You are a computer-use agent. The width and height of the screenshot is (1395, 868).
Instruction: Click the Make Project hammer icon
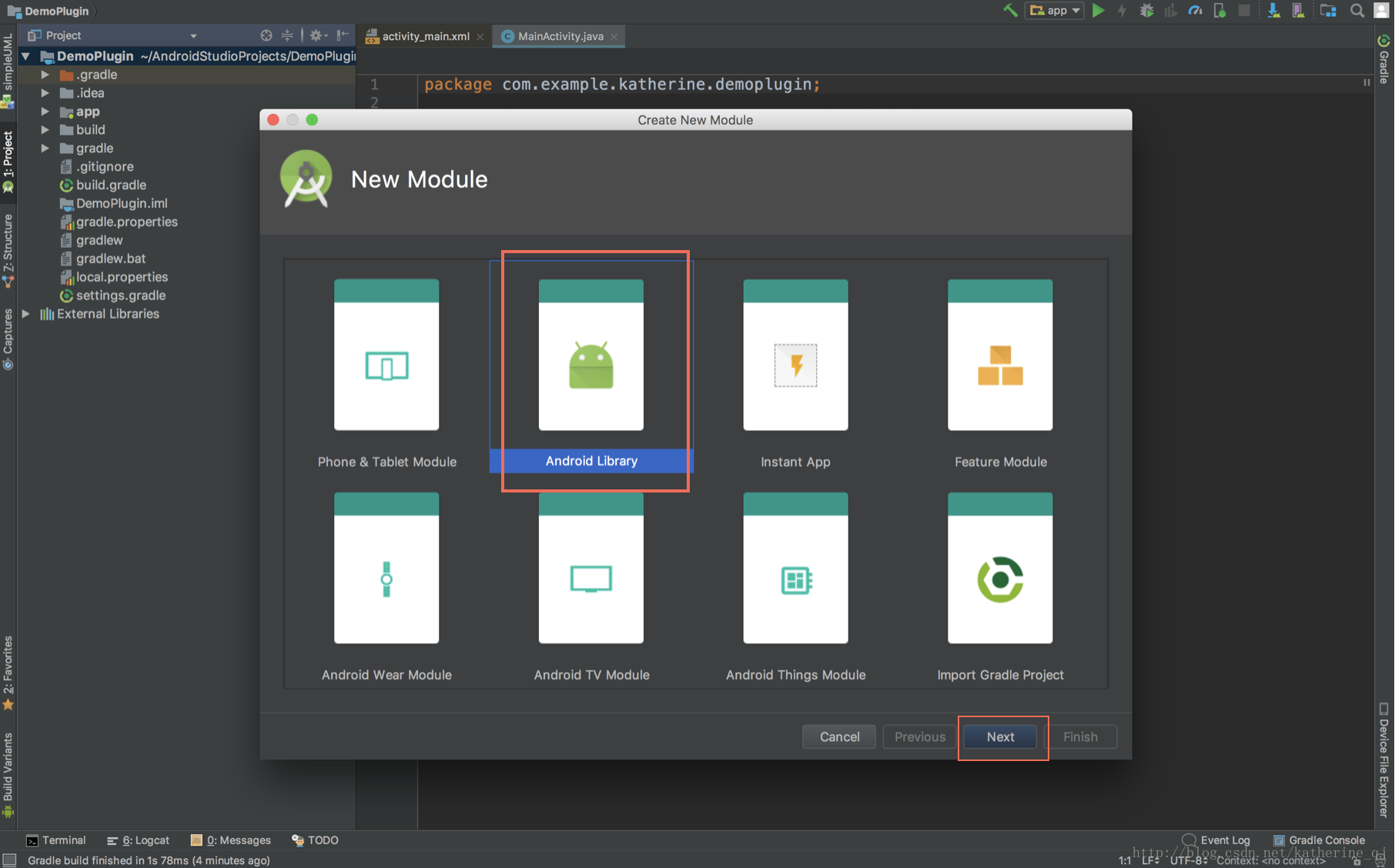[x=1010, y=11]
